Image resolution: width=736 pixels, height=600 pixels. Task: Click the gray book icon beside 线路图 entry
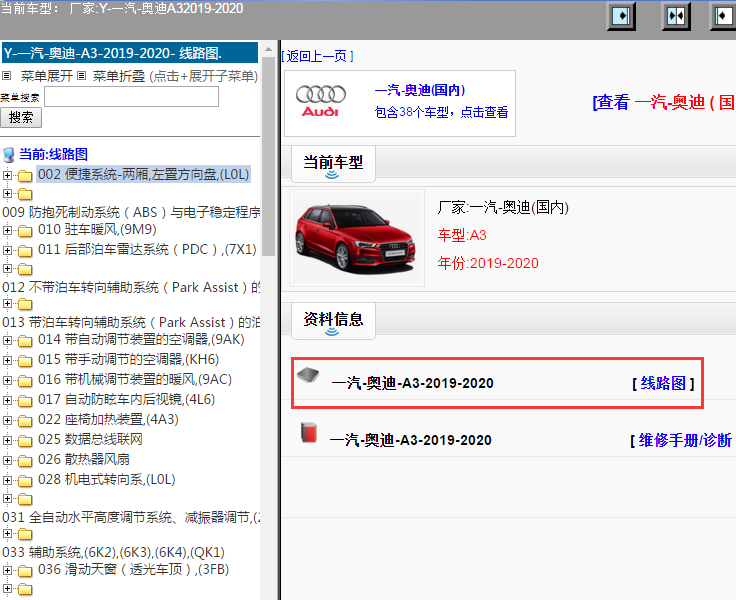(308, 375)
